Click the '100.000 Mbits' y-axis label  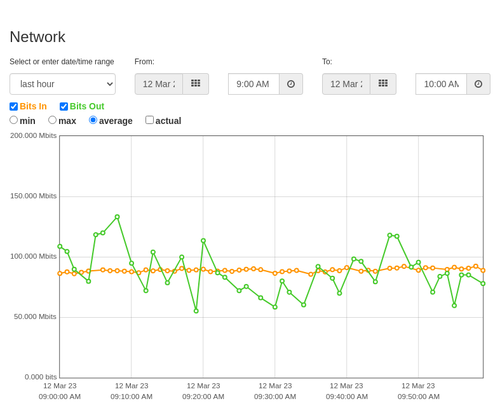33,256
